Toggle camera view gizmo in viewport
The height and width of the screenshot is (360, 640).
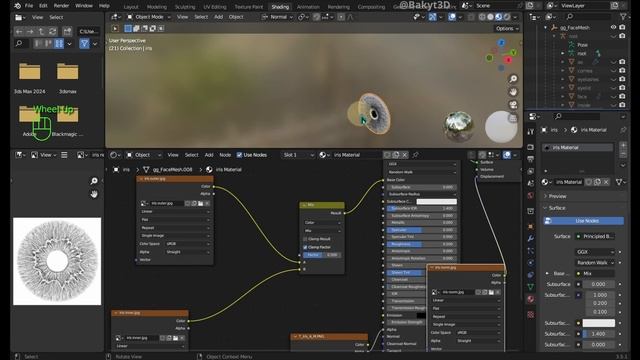click(x=513, y=105)
